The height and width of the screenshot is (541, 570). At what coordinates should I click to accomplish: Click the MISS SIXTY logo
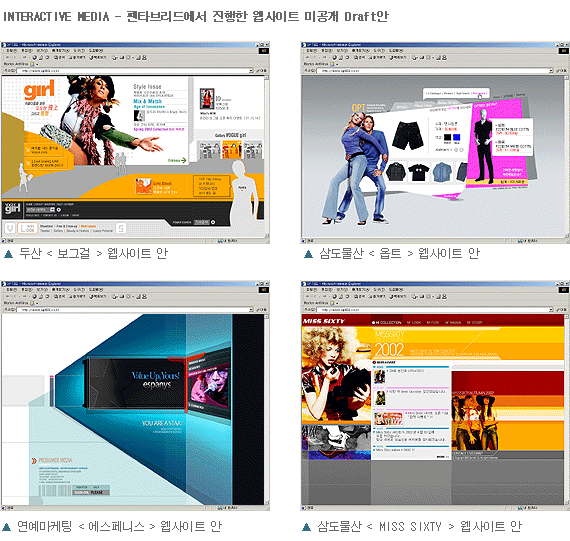coord(324,321)
